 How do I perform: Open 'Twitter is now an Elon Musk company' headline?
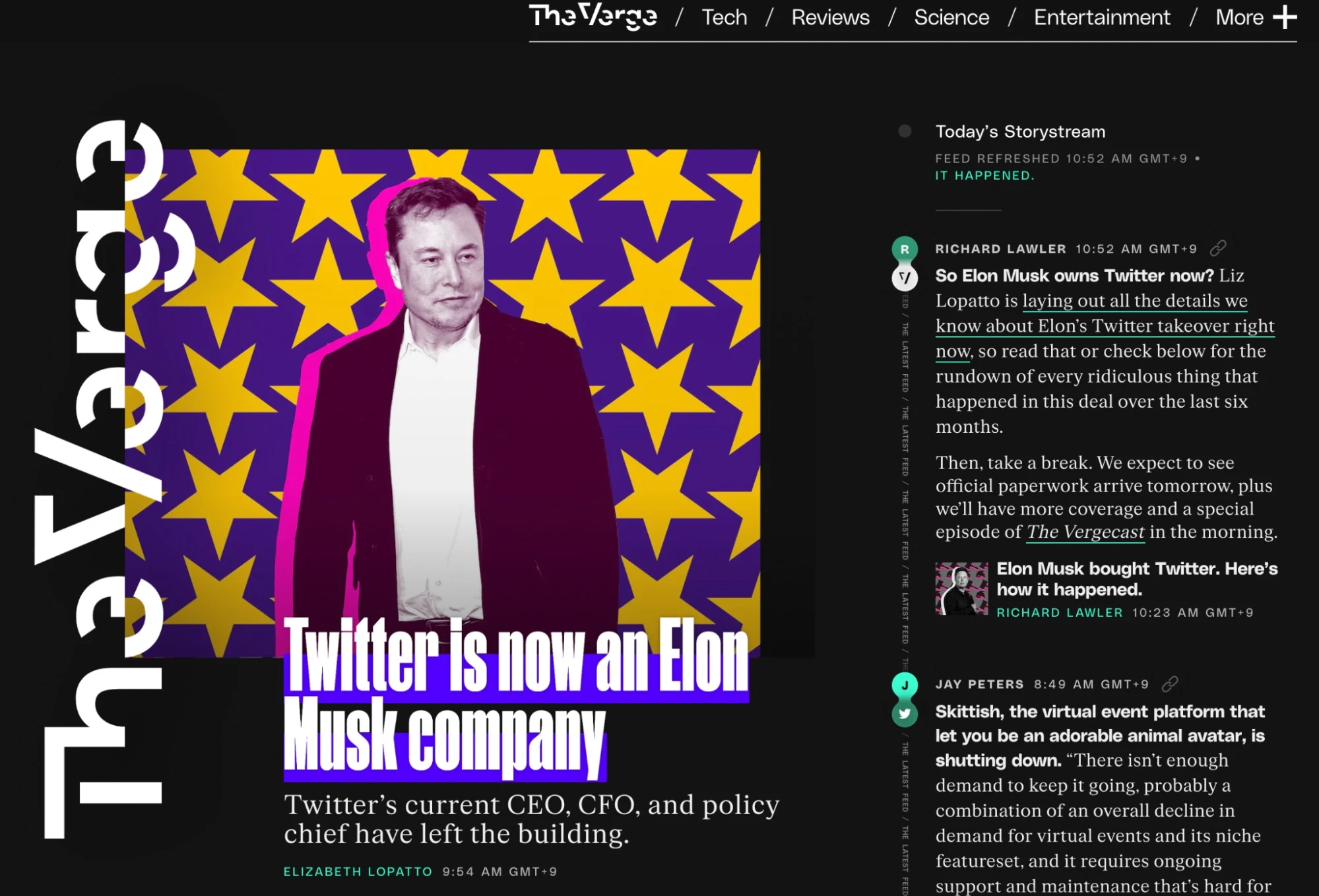point(516,698)
